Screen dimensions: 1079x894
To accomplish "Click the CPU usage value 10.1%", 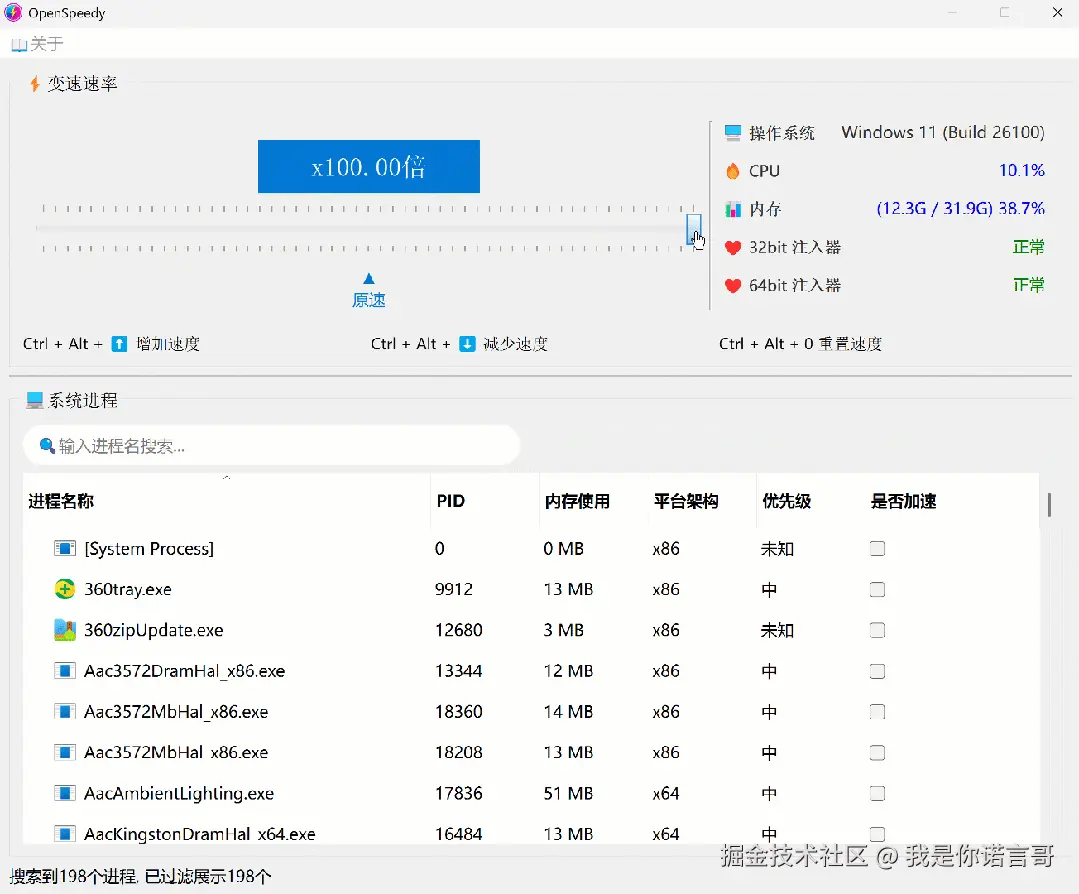I will pyautogui.click(x=1022, y=170).
